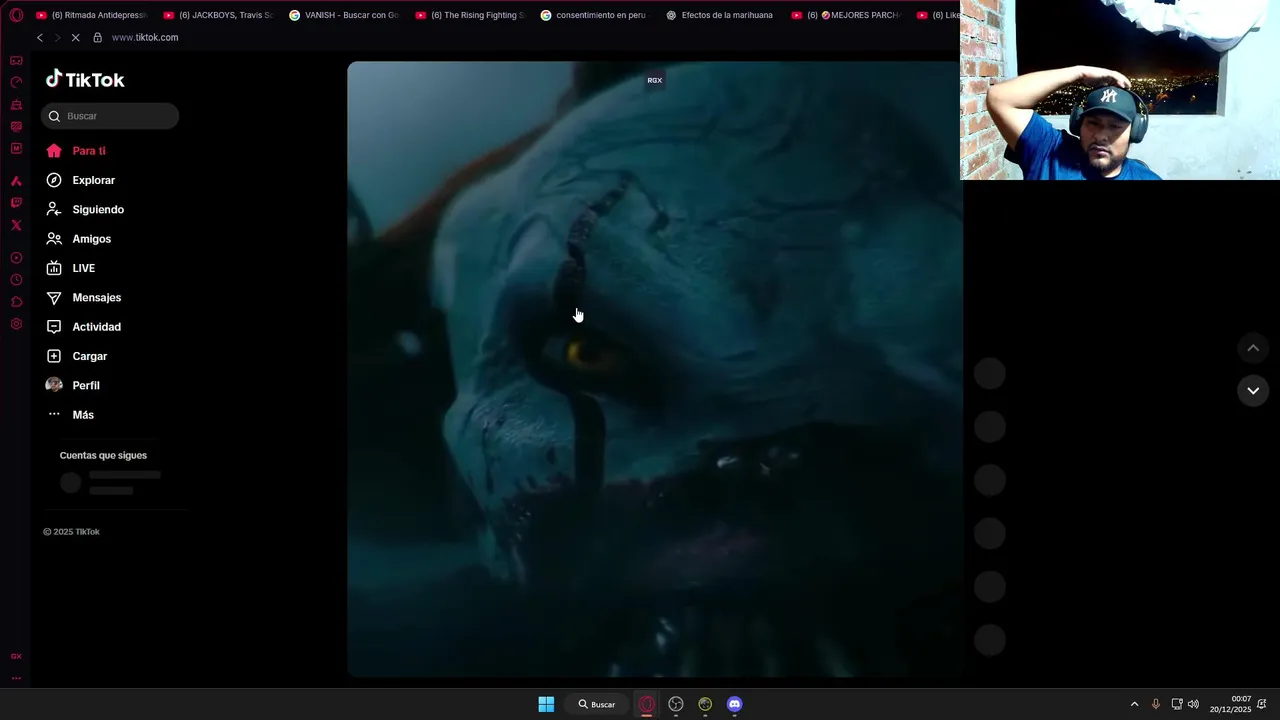Screen dimensions: 1280x720
Task: Open the Aria AI icon in Opera sidebar
Action: (16, 181)
